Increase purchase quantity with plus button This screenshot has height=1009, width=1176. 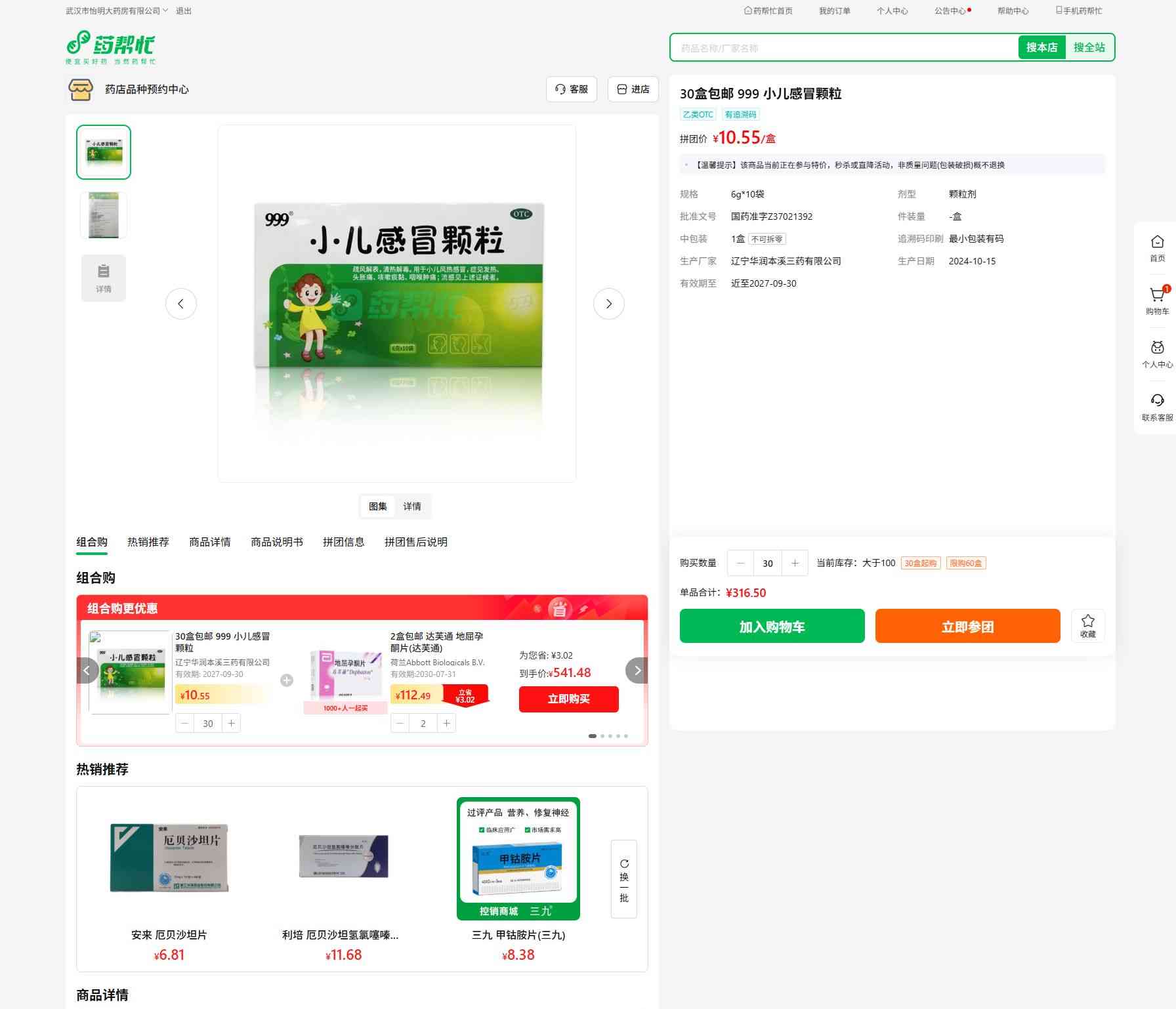point(795,563)
